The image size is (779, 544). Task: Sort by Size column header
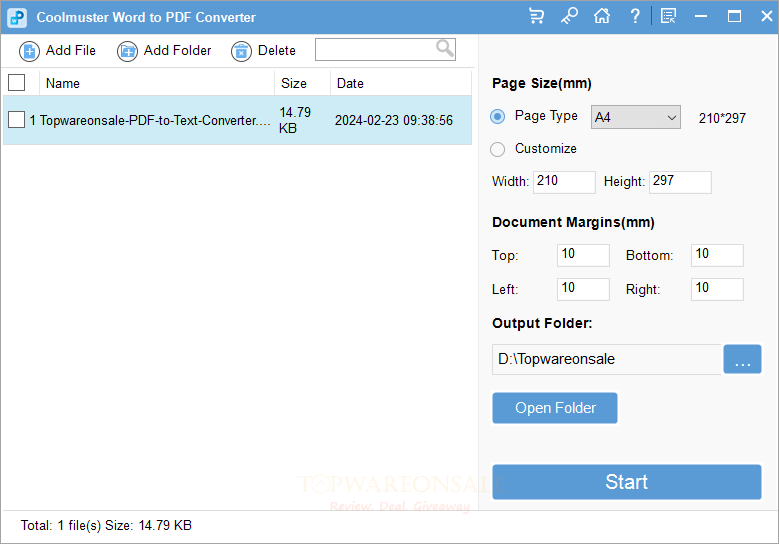point(302,83)
